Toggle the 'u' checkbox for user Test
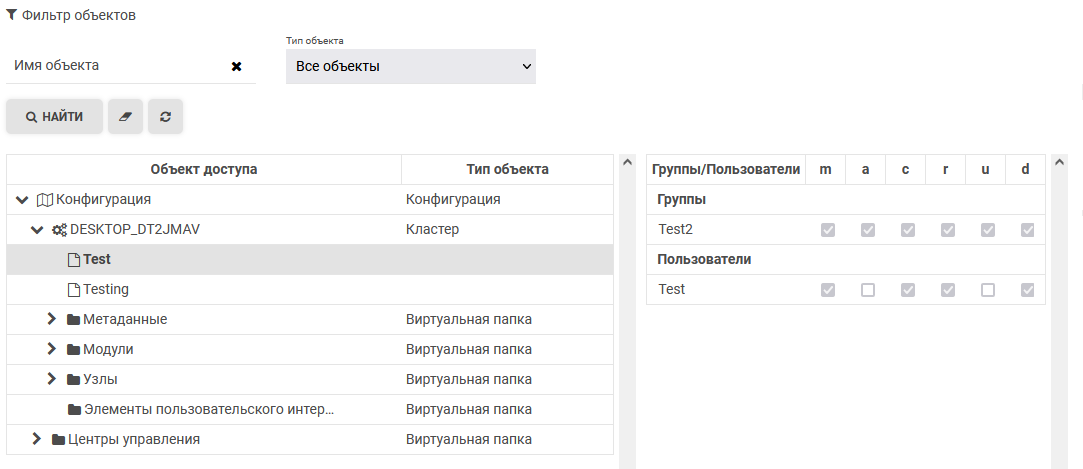The image size is (1083, 469). (987, 290)
